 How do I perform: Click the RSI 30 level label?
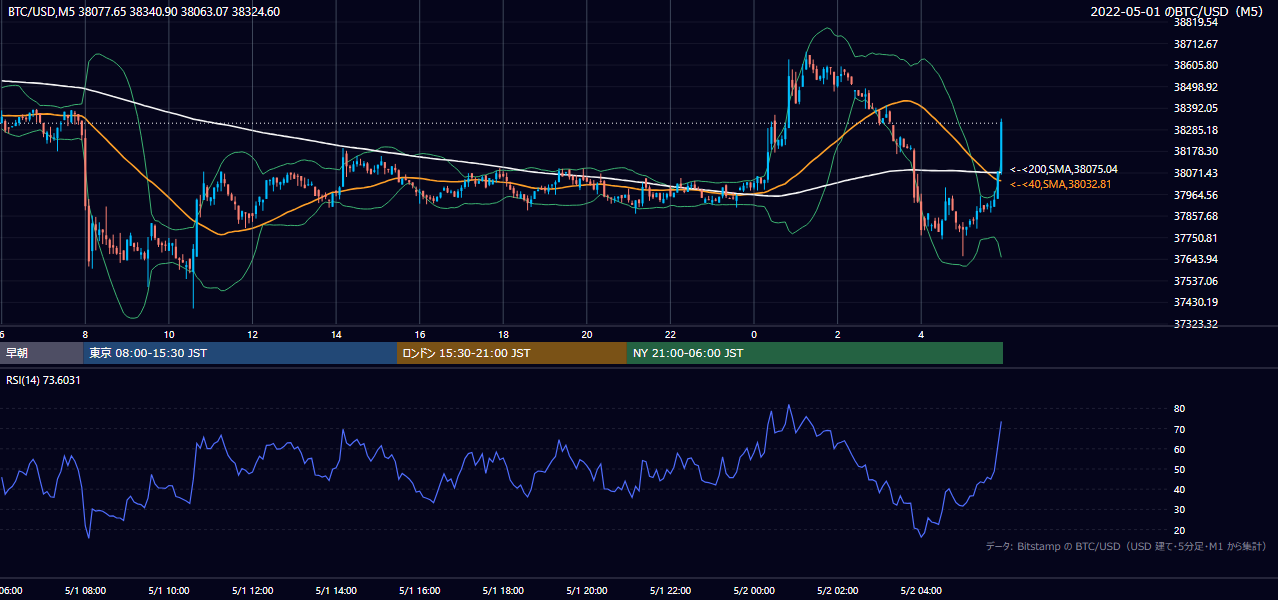tap(1180, 509)
